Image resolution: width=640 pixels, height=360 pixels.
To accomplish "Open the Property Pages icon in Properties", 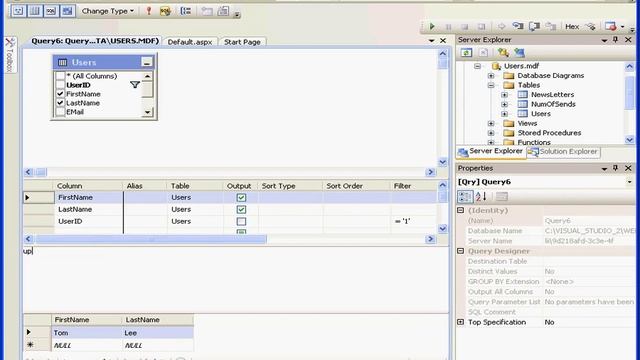I will tap(502, 197).
